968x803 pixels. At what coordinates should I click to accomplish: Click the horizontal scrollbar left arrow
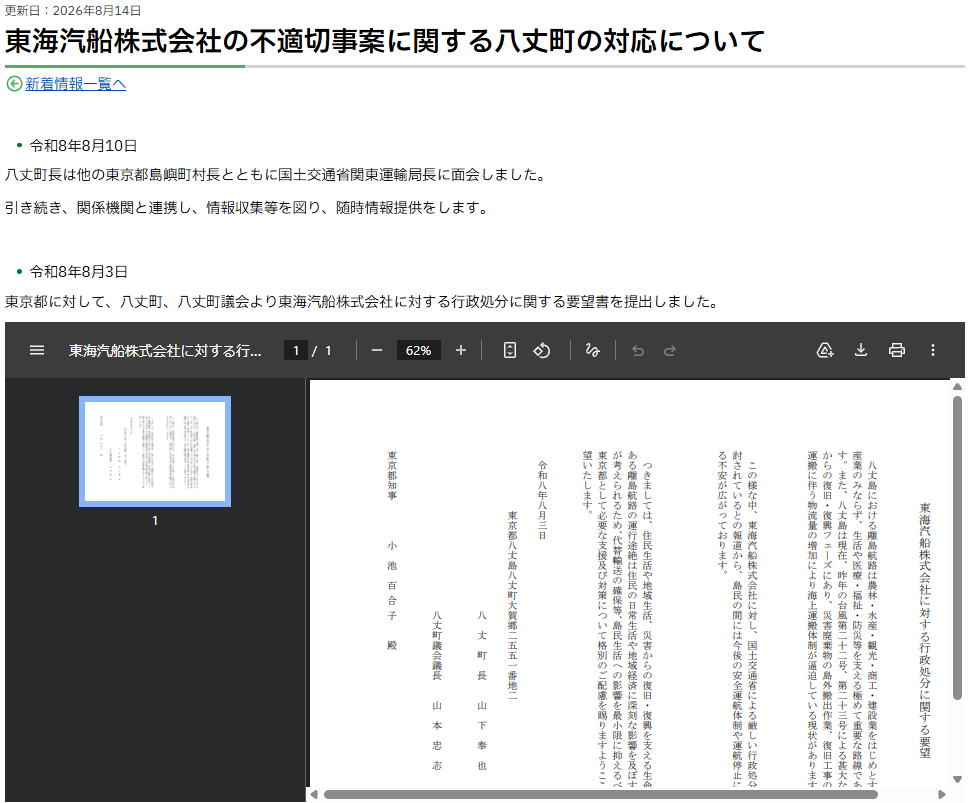pos(314,794)
